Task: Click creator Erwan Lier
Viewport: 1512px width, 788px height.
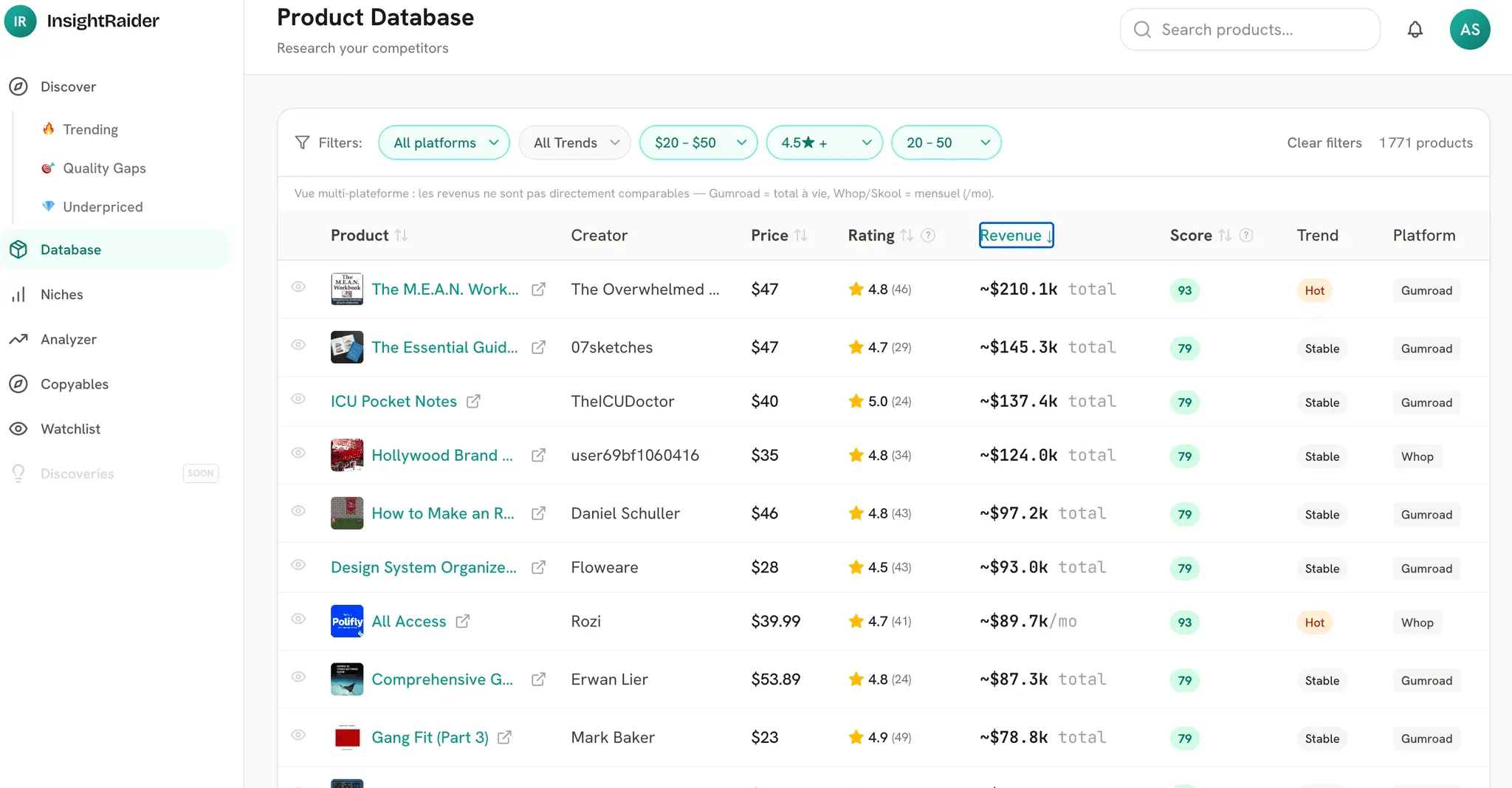Action: point(609,679)
